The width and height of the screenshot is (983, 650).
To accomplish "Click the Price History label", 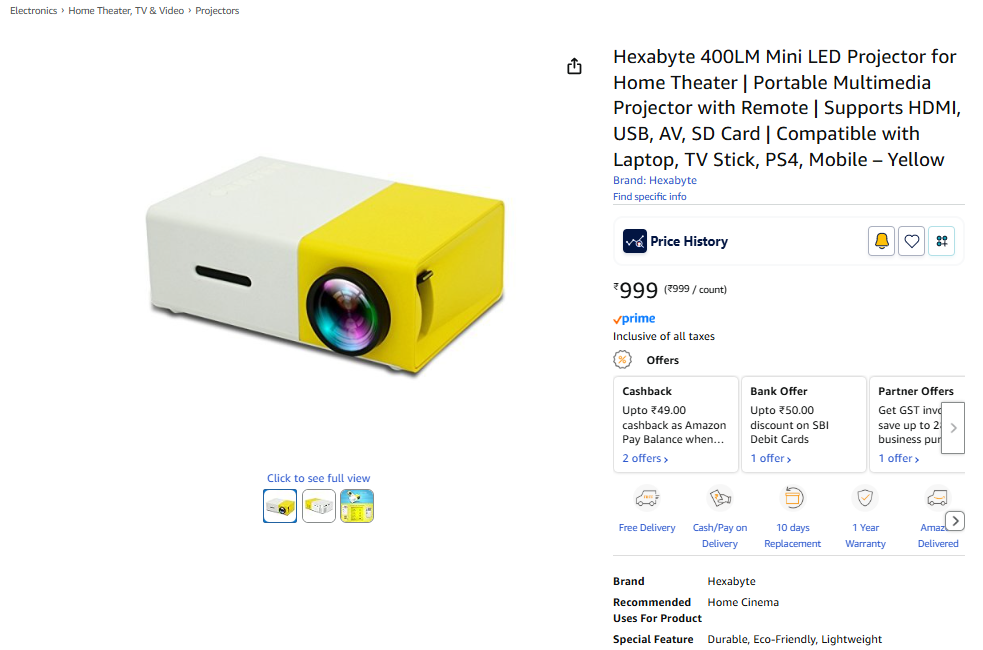I will tap(689, 241).
